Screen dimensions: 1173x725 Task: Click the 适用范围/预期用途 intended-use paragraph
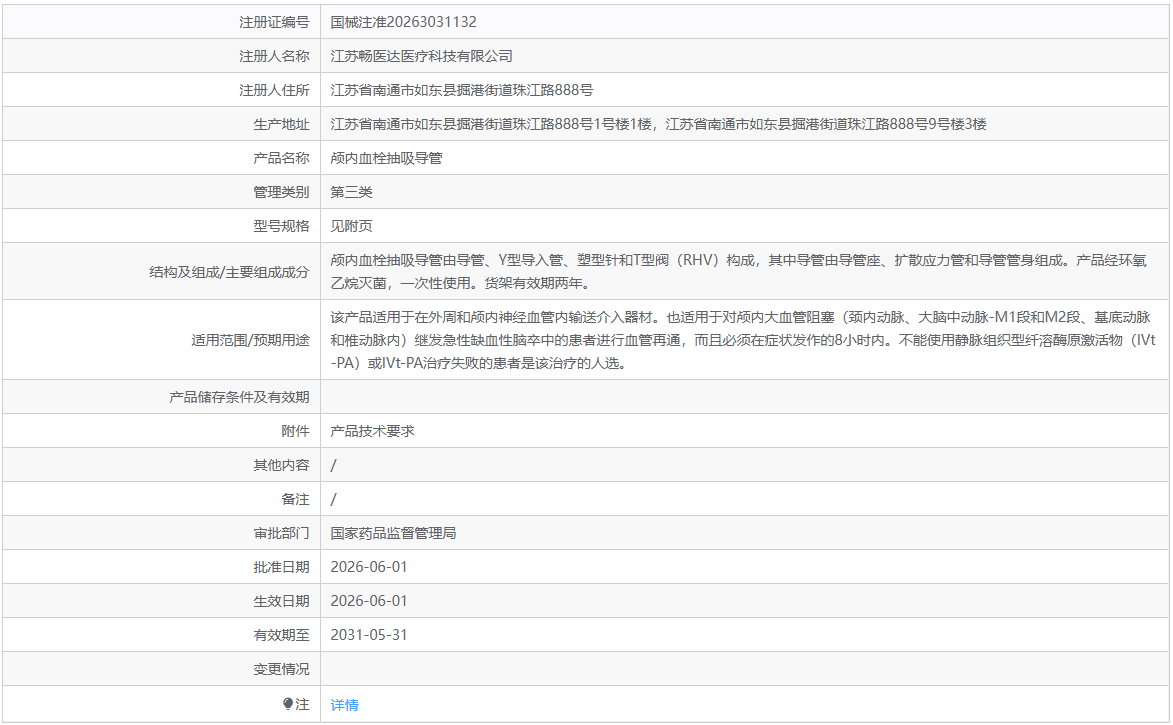coord(743,340)
